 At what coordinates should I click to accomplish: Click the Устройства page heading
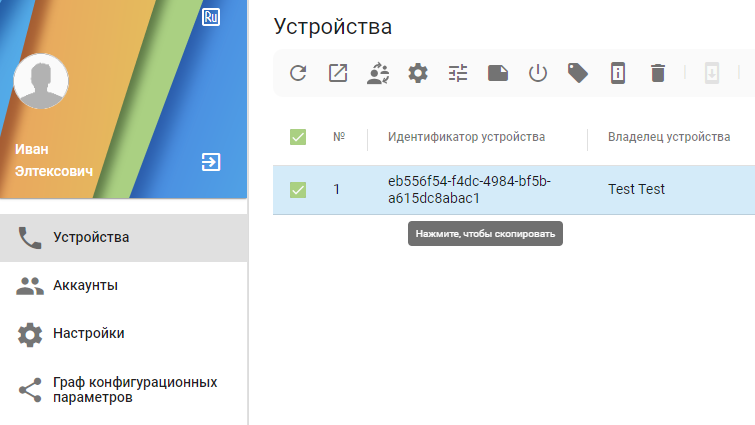point(333,26)
